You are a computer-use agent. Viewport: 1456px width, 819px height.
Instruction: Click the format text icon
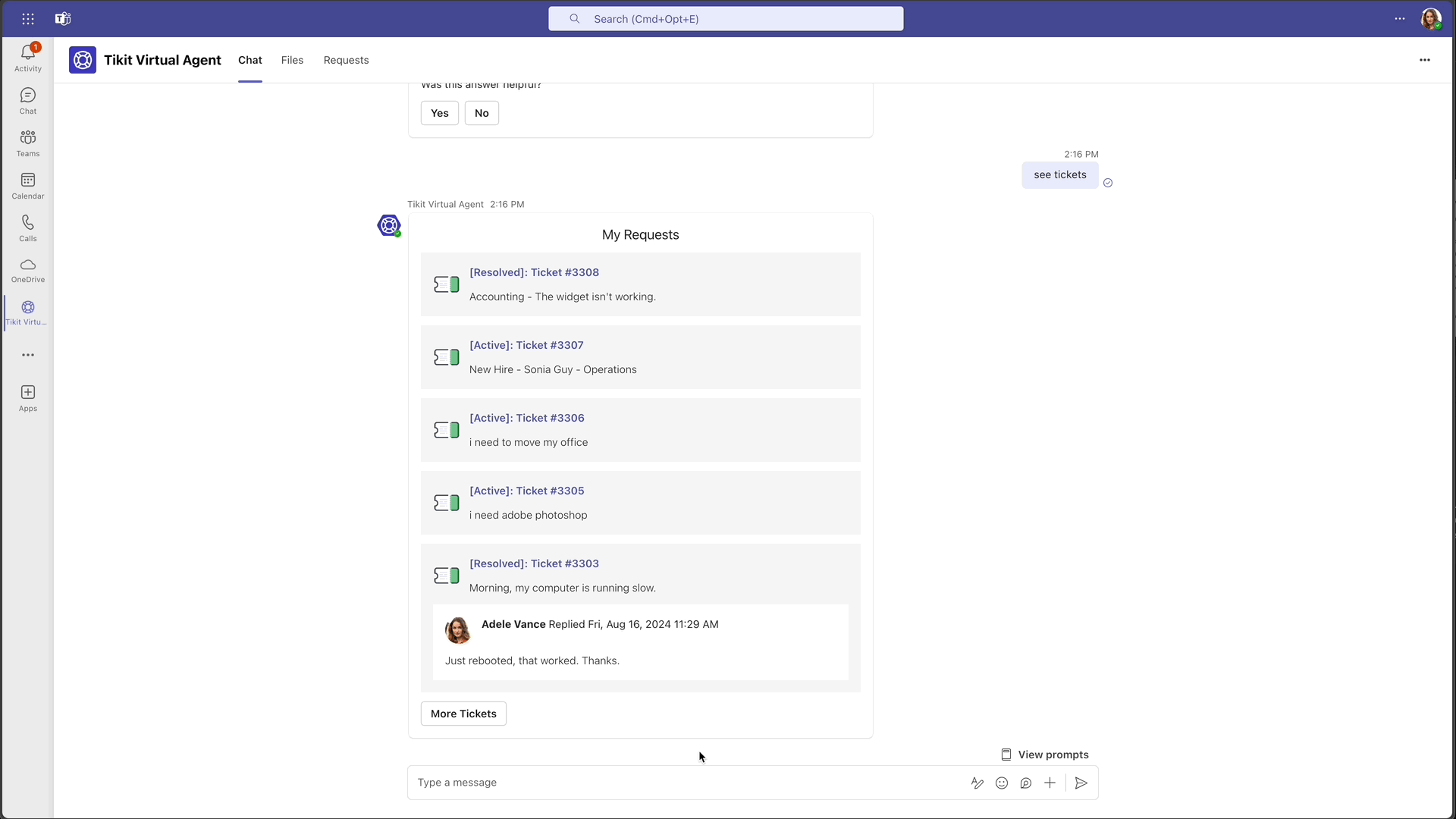pyautogui.click(x=977, y=783)
